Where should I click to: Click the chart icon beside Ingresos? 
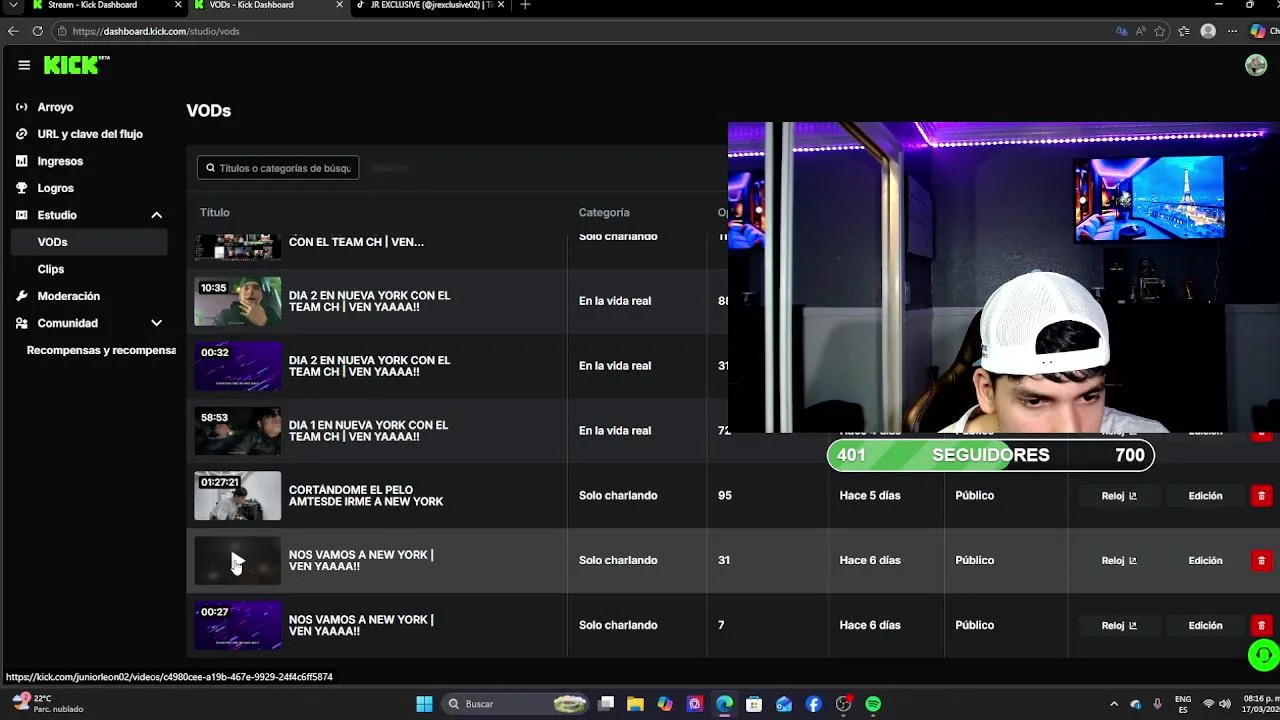click(22, 161)
